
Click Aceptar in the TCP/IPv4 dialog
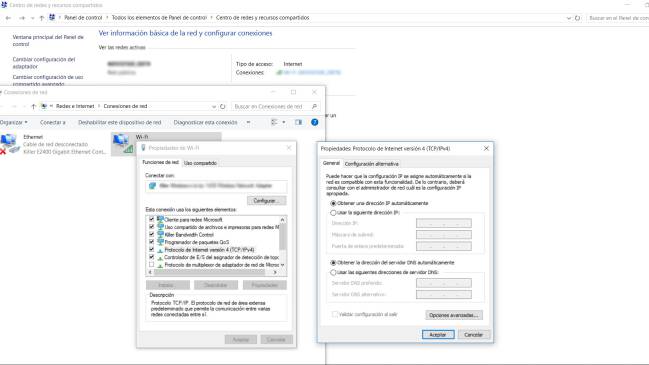tap(438, 334)
